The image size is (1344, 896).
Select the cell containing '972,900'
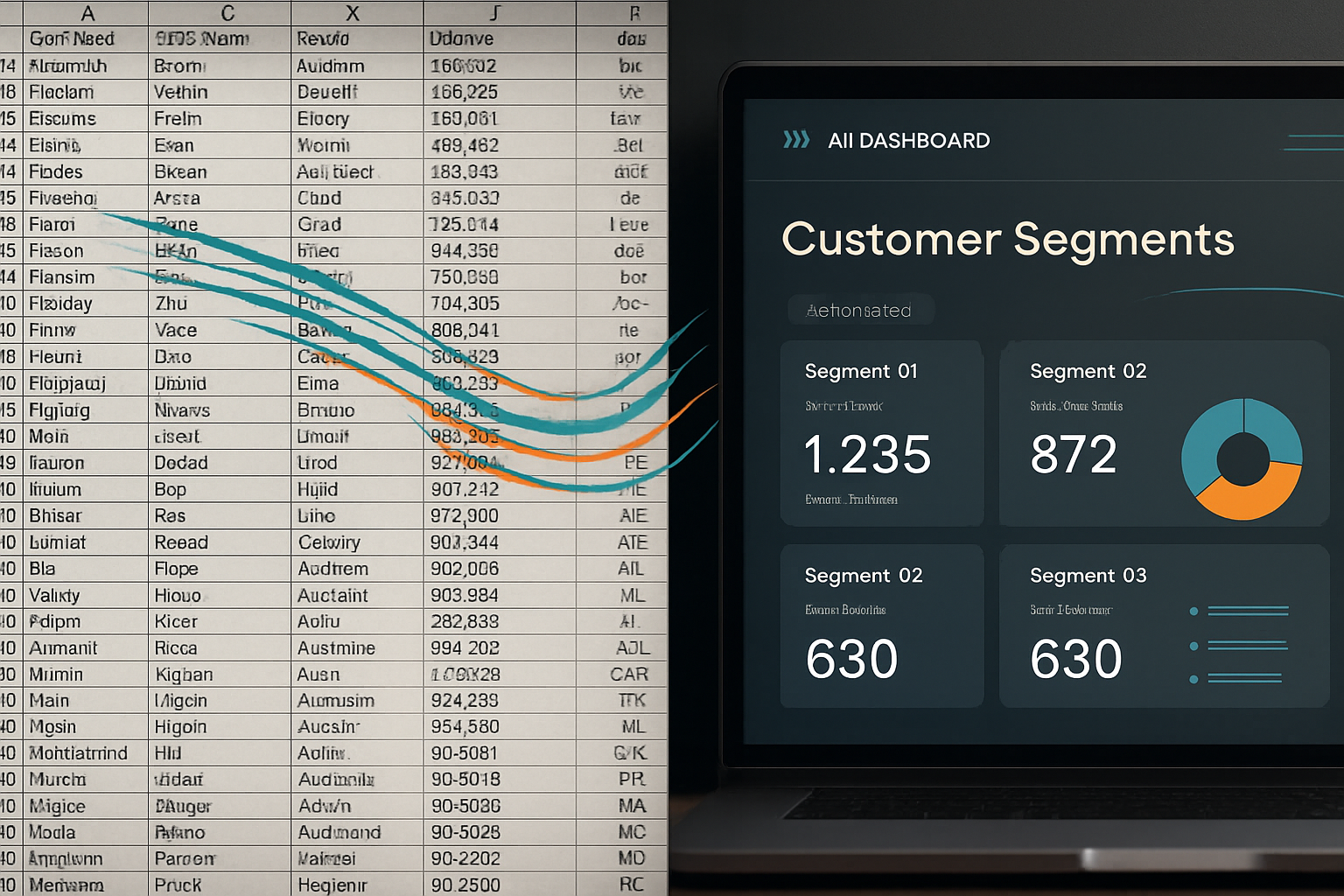tap(500, 515)
